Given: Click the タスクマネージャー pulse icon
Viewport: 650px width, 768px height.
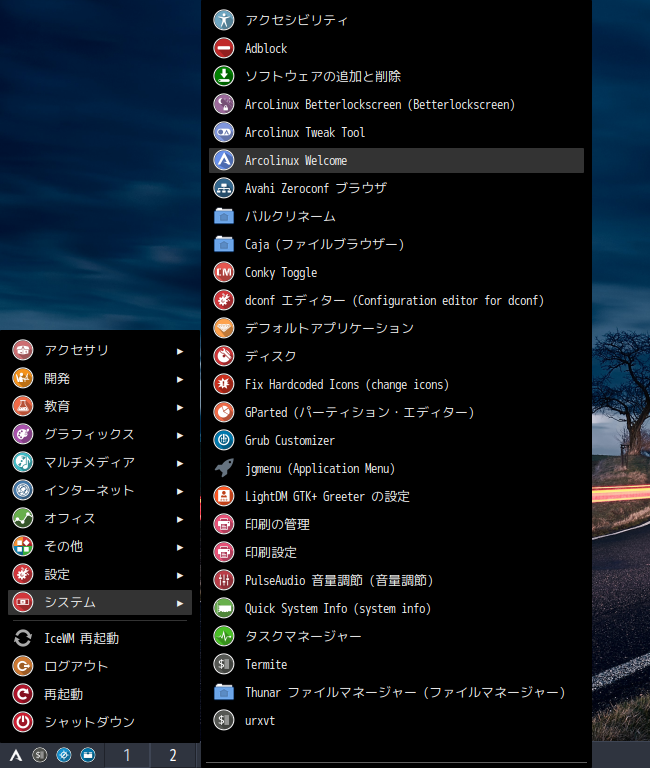Looking at the screenshot, I should [x=224, y=636].
